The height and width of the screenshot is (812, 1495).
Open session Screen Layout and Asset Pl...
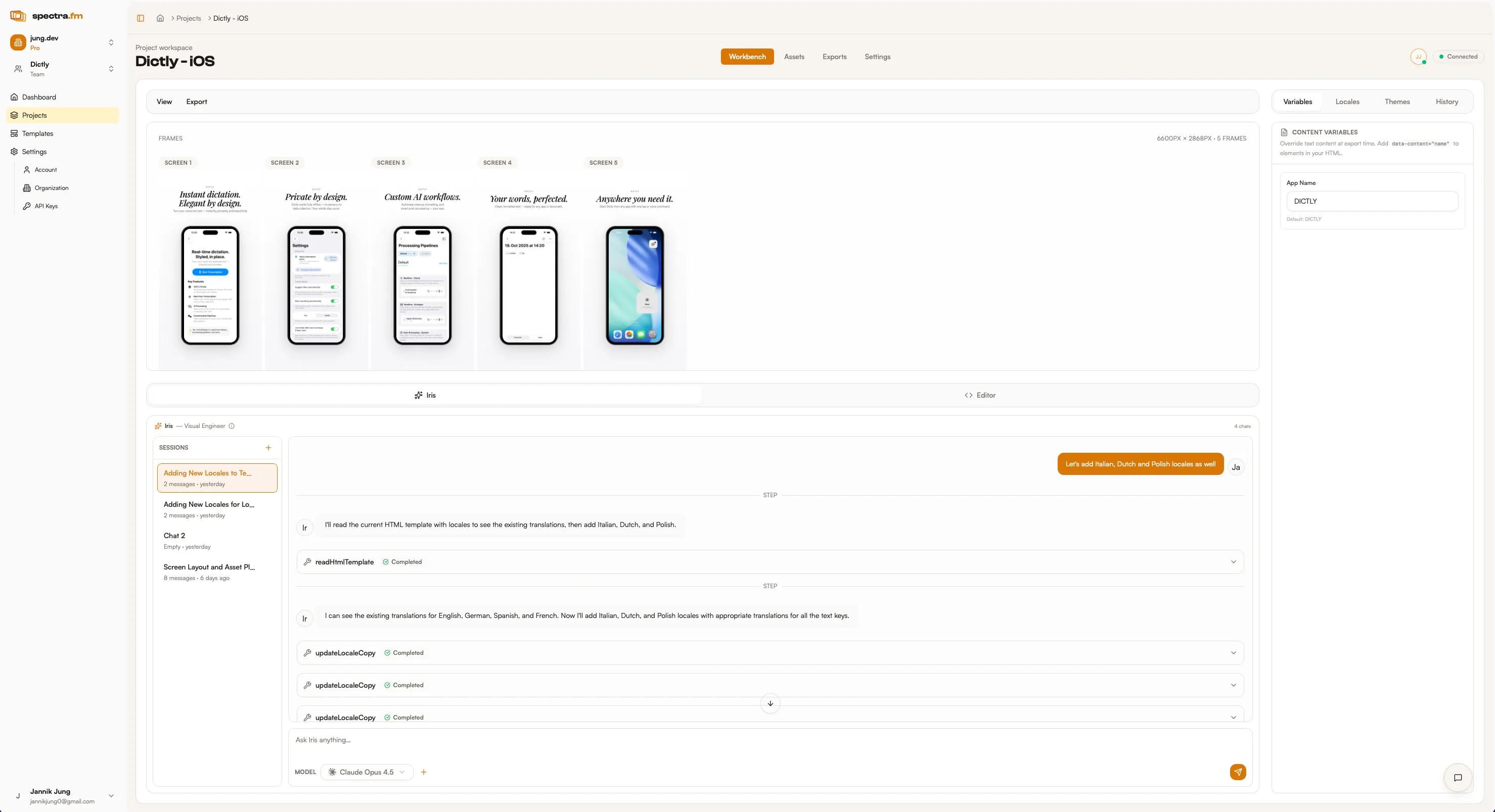pyautogui.click(x=217, y=572)
